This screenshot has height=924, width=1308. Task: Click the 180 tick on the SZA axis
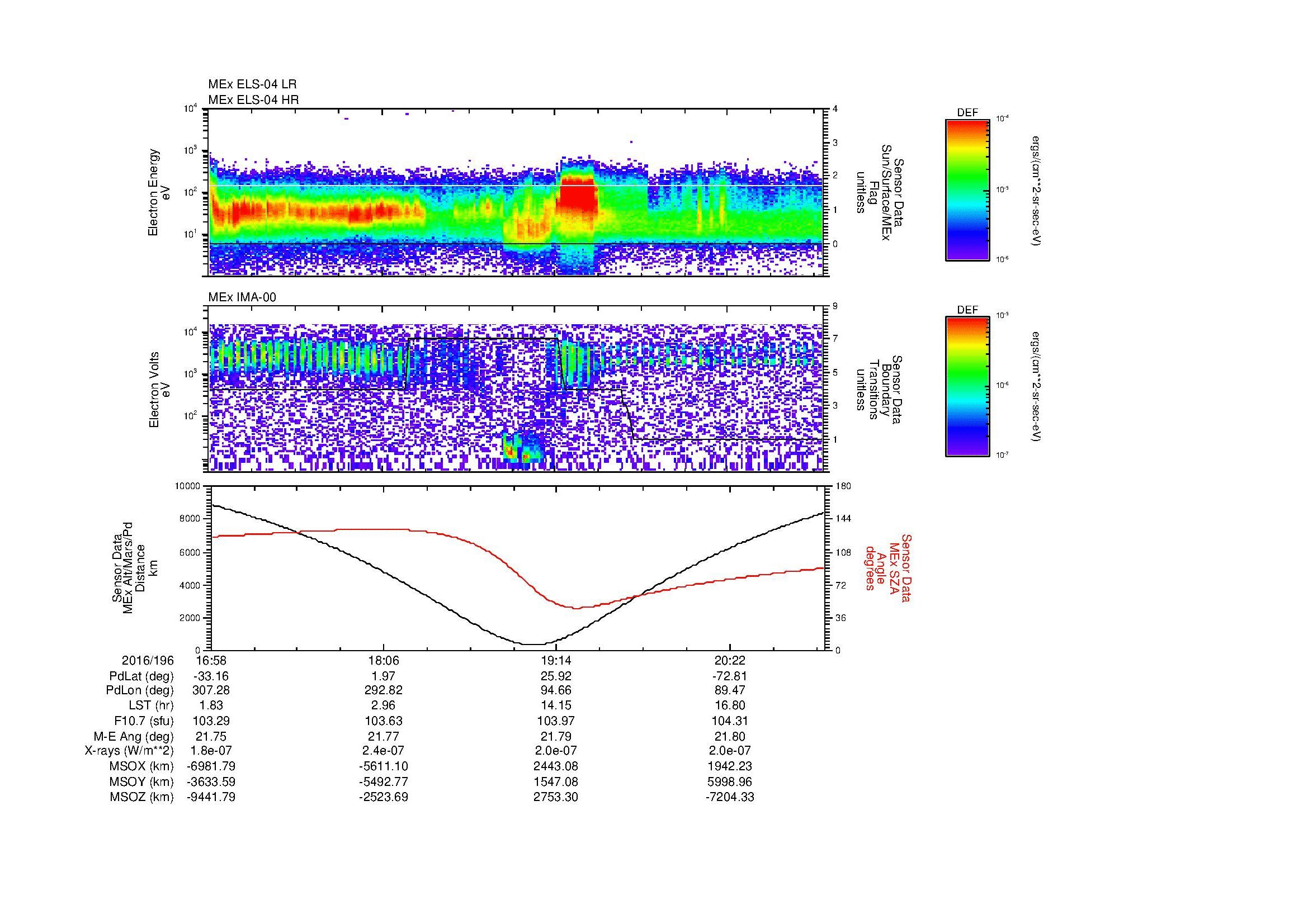point(844,486)
